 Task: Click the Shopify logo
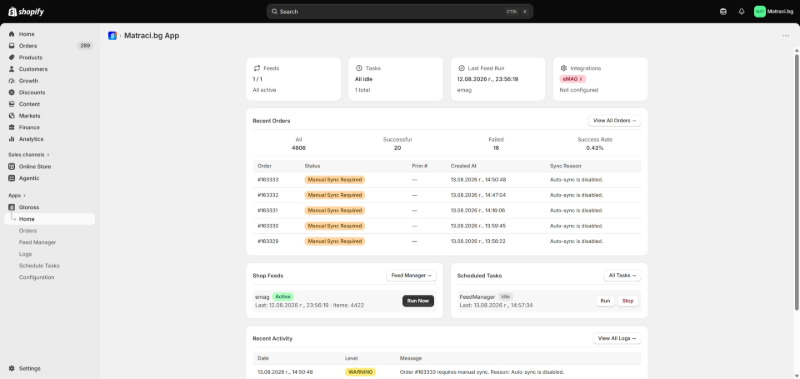pyautogui.click(x=26, y=11)
